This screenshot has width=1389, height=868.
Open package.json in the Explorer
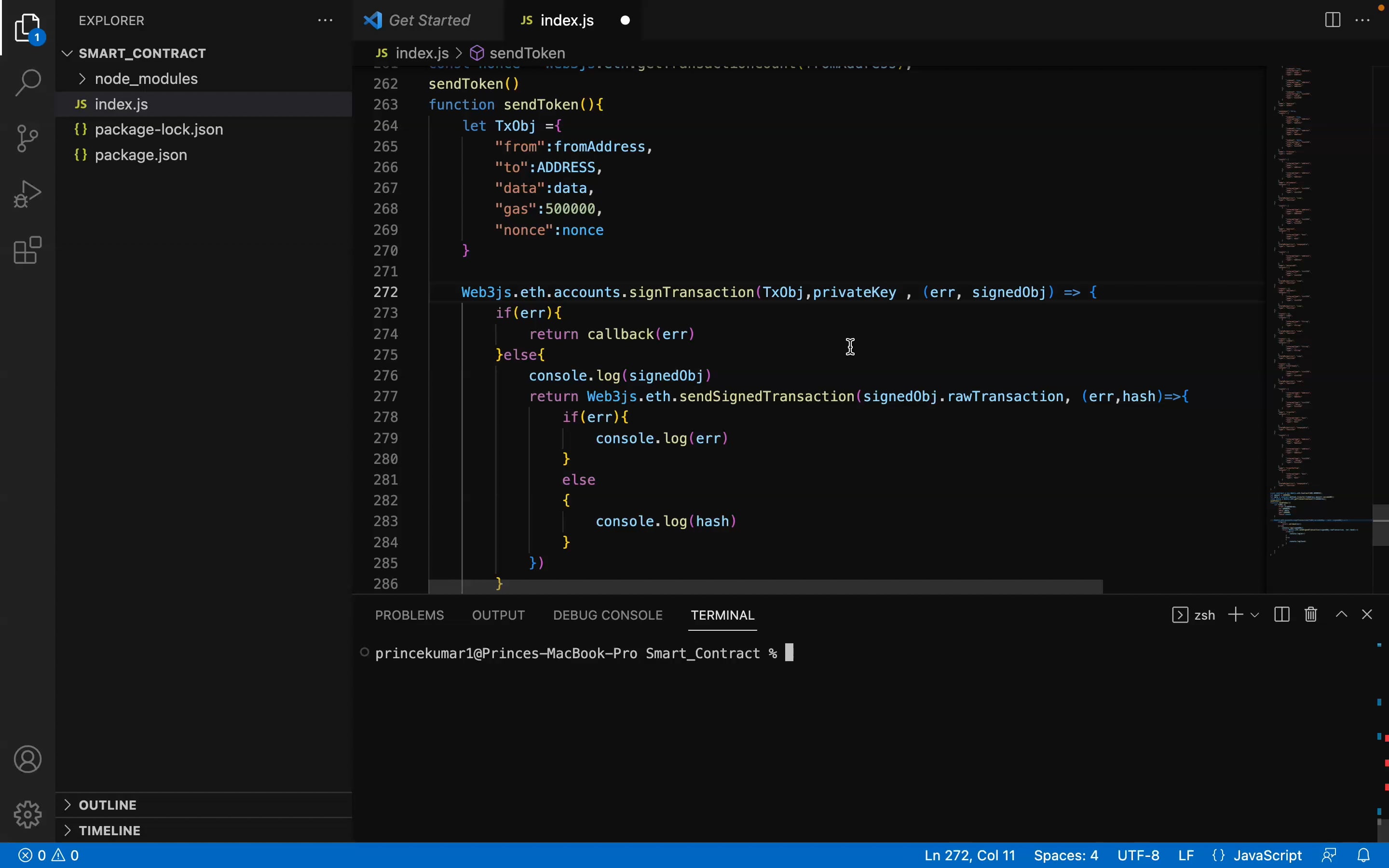pyautogui.click(x=203, y=155)
